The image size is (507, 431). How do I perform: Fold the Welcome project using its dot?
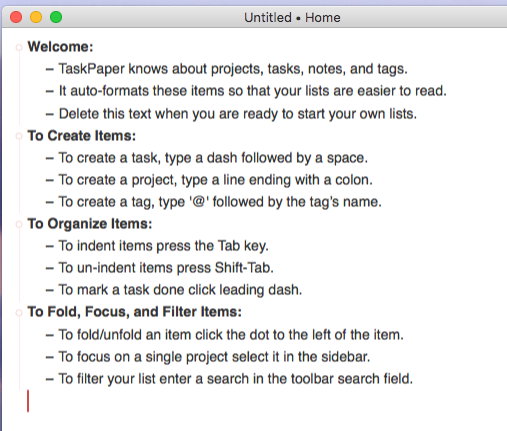(19, 48)
